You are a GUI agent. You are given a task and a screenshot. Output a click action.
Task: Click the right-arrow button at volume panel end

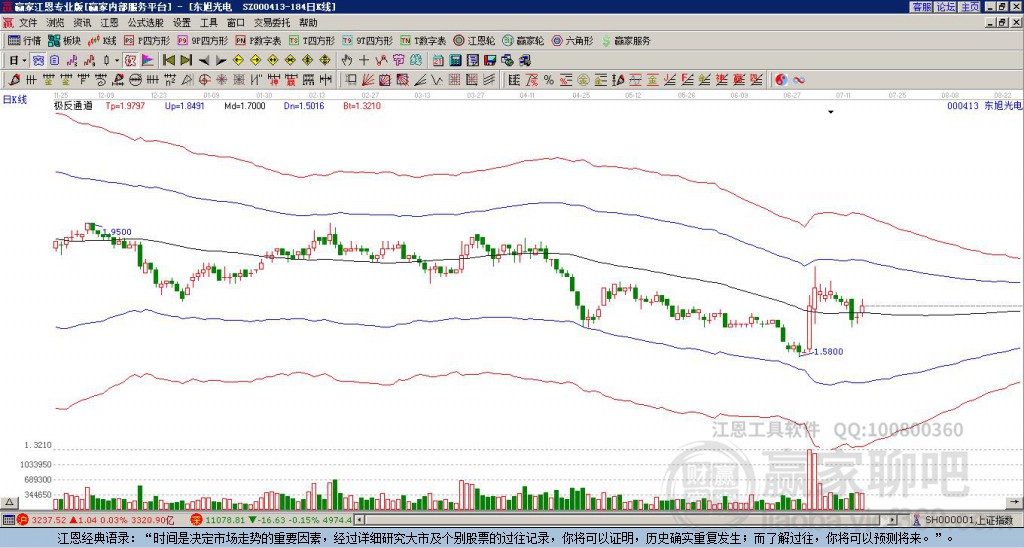[1015, 502]
